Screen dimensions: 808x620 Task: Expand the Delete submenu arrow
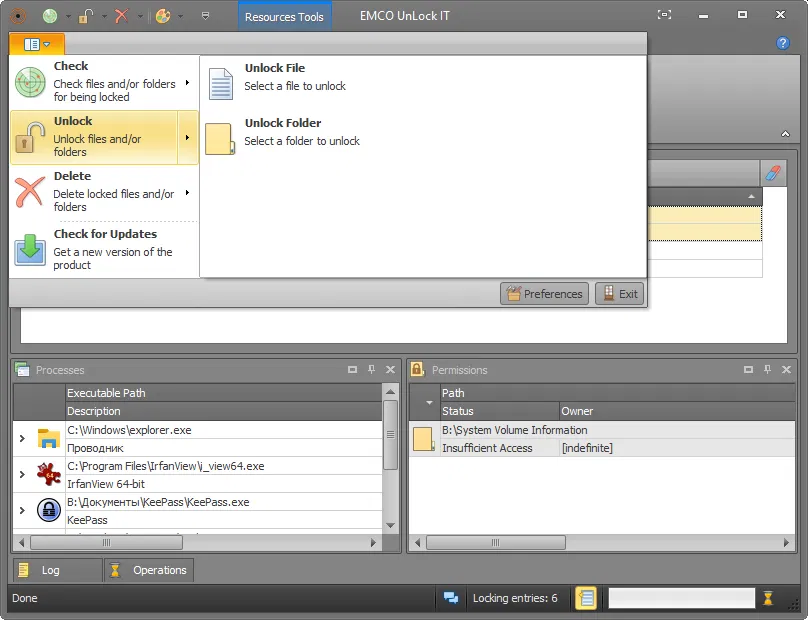[188, 193]
